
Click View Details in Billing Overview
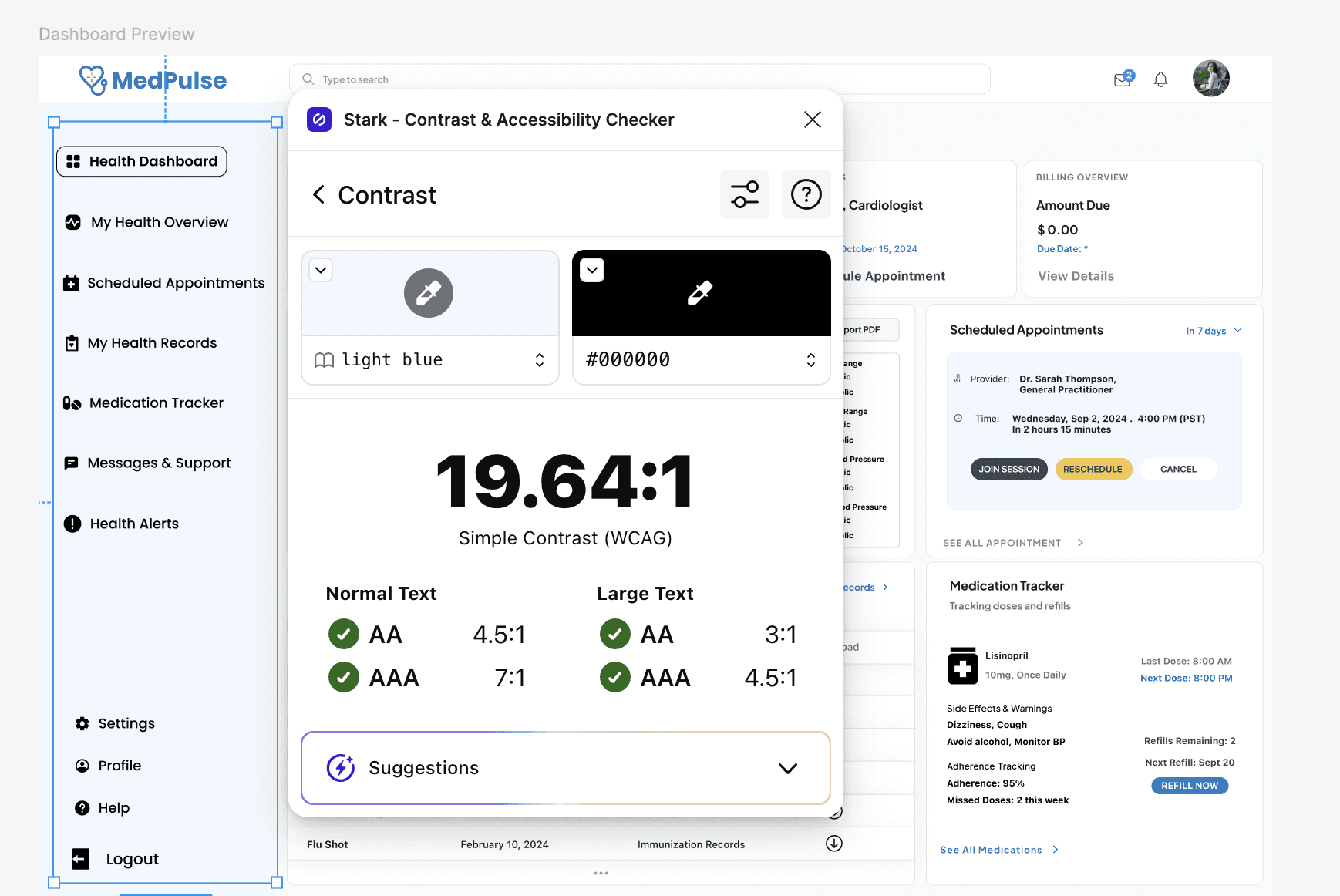pos(1076,276)
